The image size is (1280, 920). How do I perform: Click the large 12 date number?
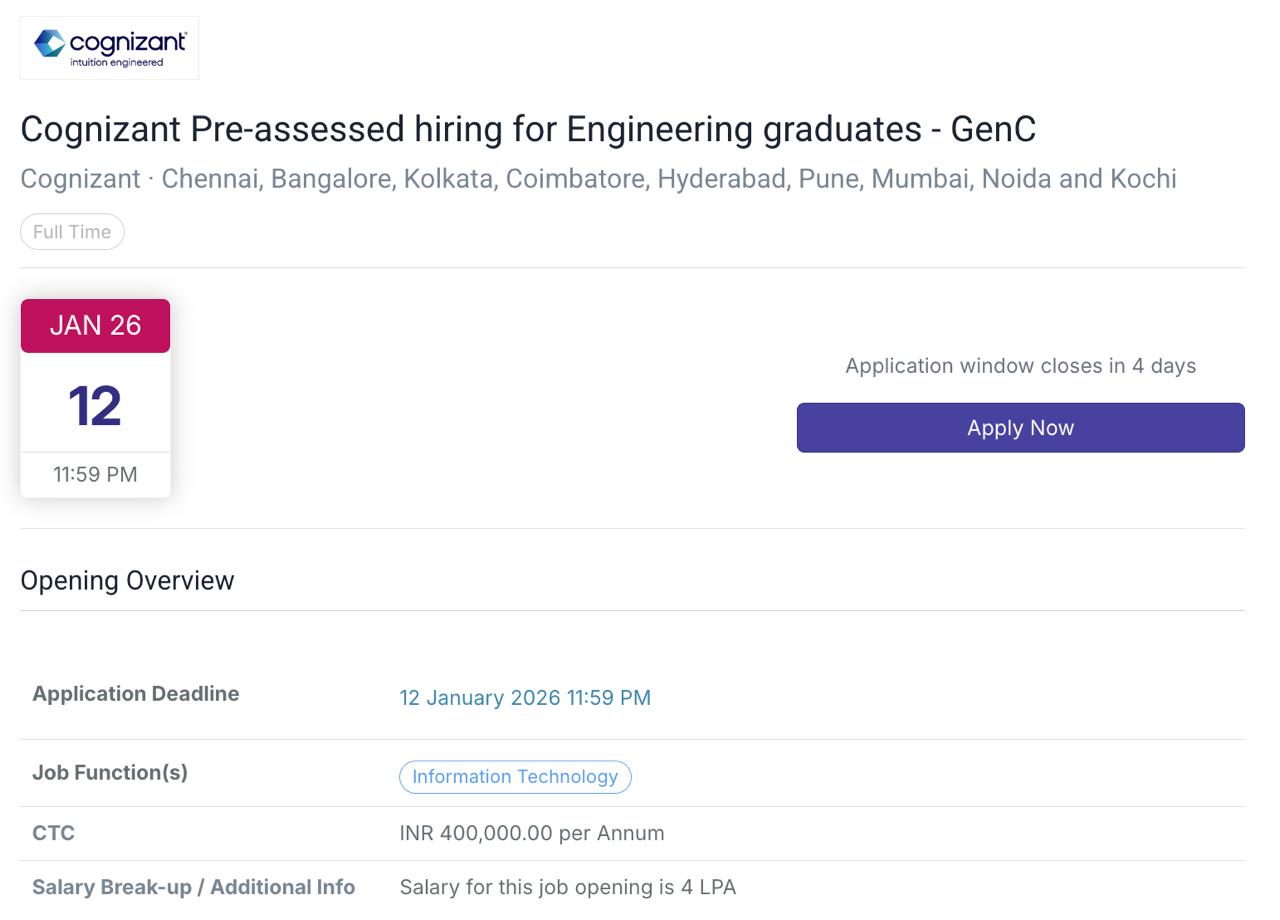[x=95, y=406]
